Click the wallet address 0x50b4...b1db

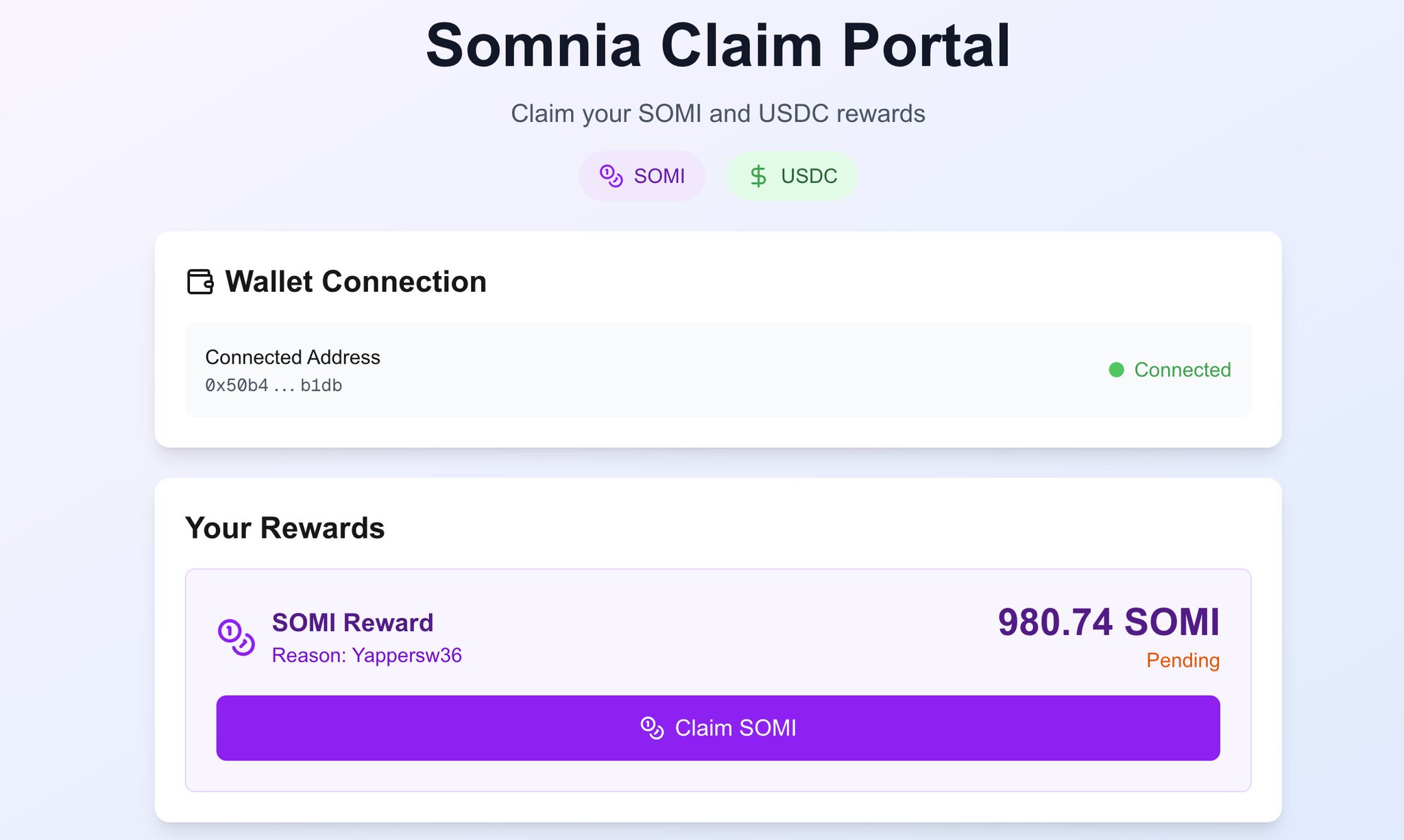(x=274, y=386)
